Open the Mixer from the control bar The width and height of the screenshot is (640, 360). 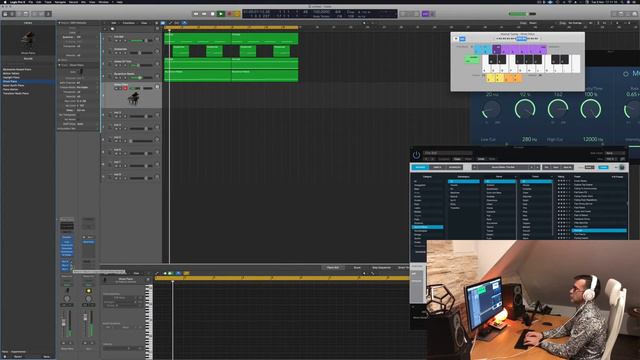(41, 14)
